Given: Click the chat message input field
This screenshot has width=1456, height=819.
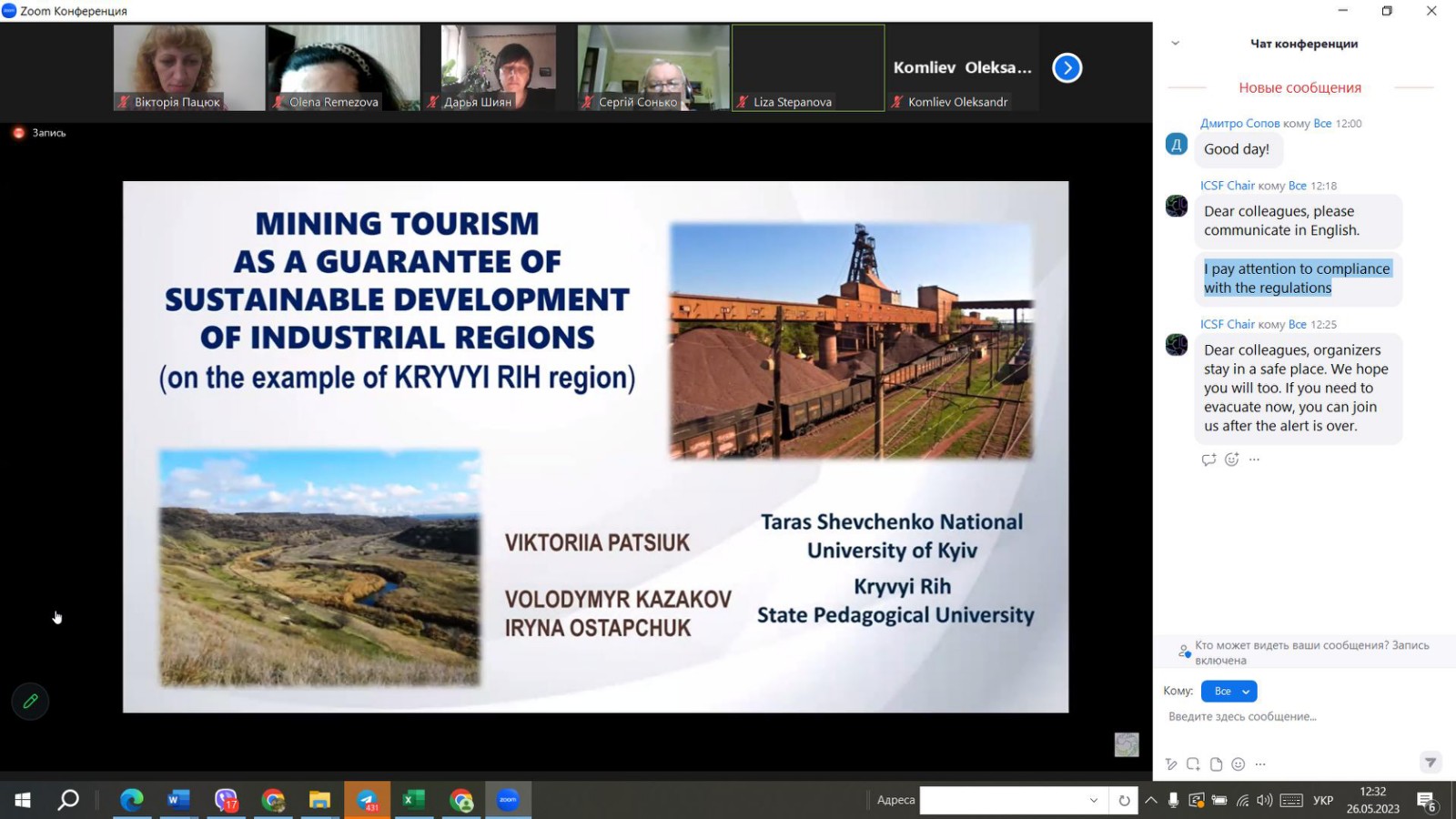Looking at the screenshot, I should pyautogui.click(x=1301, y=717).
